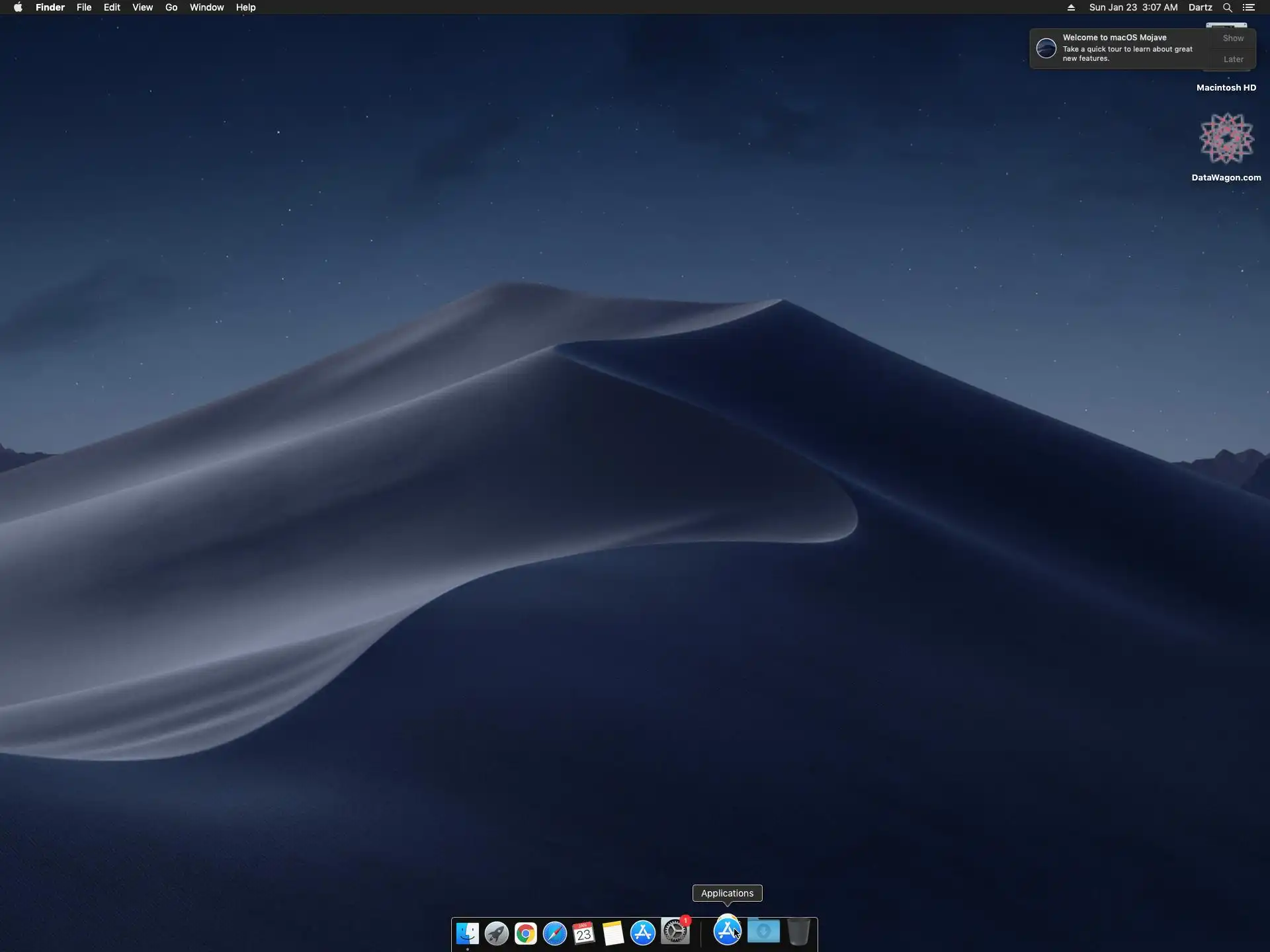The image size is (1270, 952).
Task: Open the Notes app in Dock
Action: [613, 933]
